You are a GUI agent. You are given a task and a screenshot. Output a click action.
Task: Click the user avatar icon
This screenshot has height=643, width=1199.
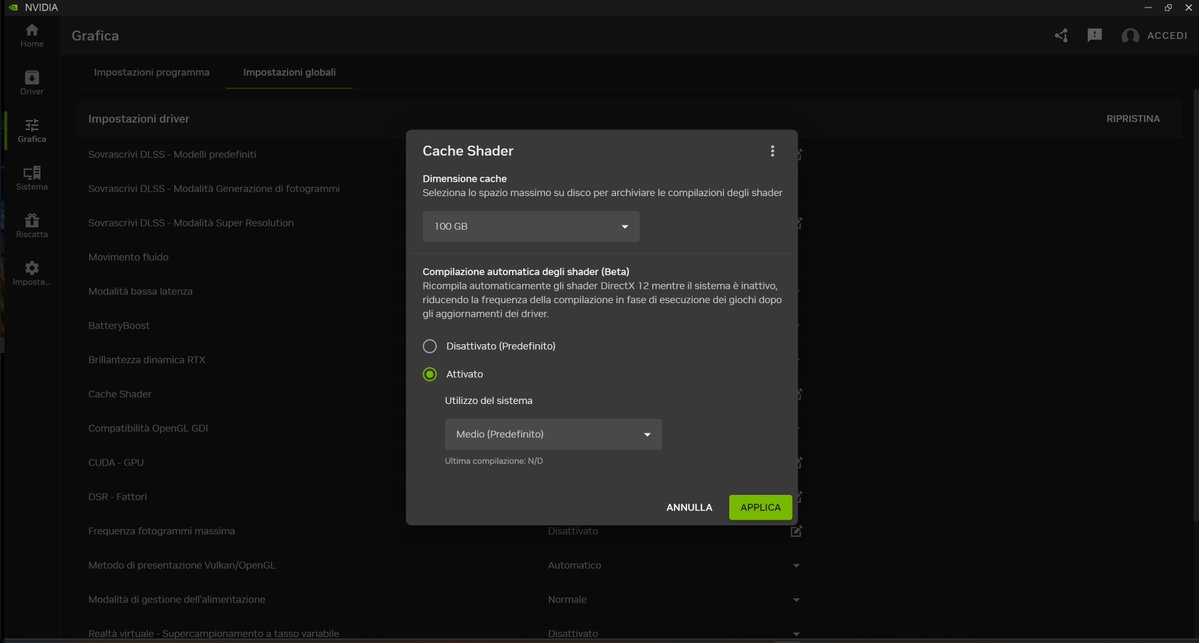pos(1130,35)
